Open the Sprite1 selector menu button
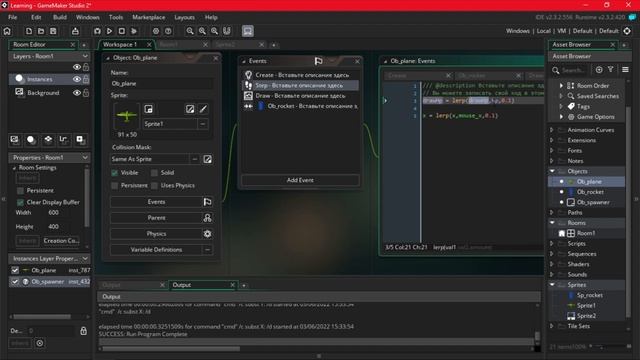The height and width of the screenshot is (360, 640). 203,124
